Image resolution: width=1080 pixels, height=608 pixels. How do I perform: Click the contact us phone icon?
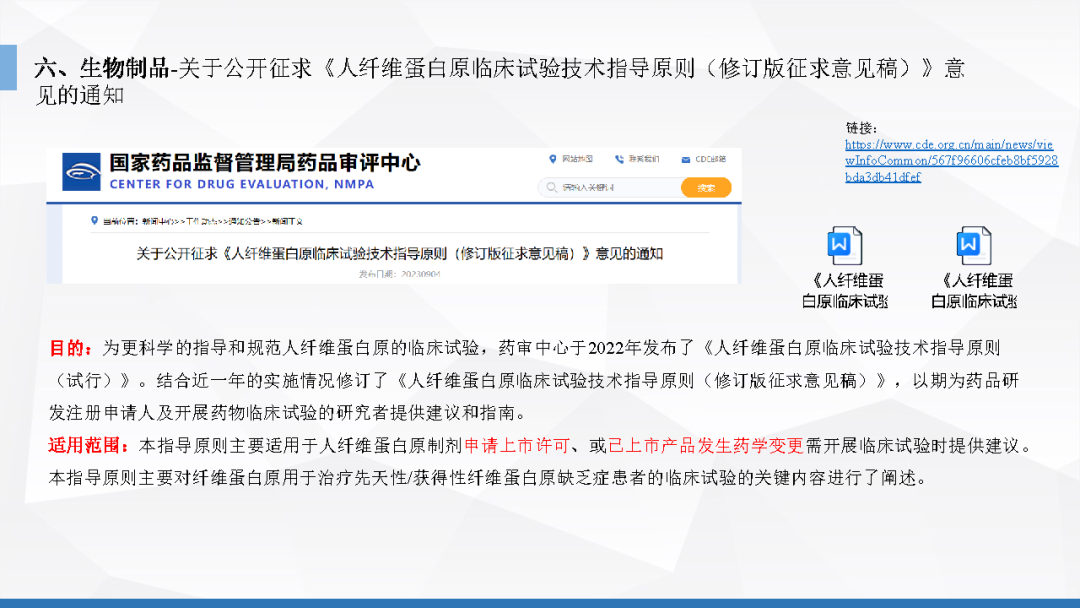pyautogui.click(x=619, y=159)
